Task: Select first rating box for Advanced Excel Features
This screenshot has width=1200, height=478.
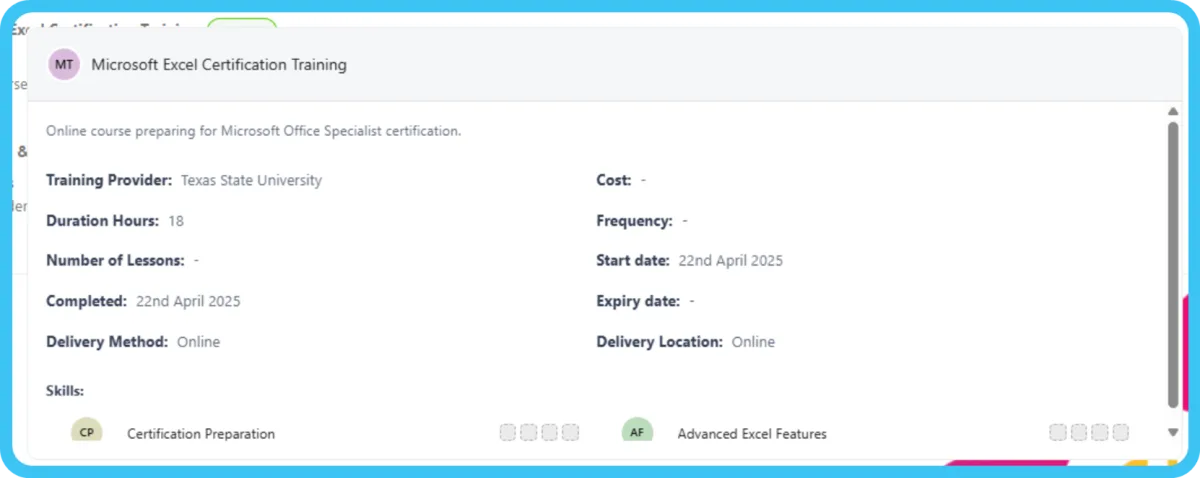Action: click(1058, 433)
